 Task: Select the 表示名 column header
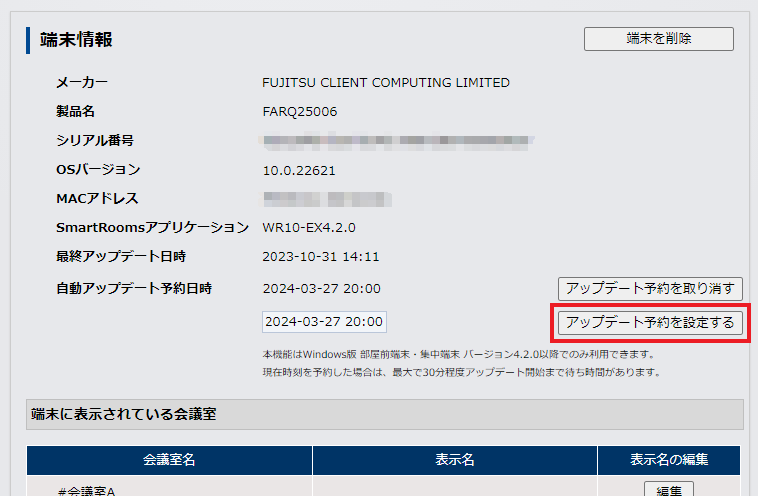pyautogui.click(x=454, y=460)
